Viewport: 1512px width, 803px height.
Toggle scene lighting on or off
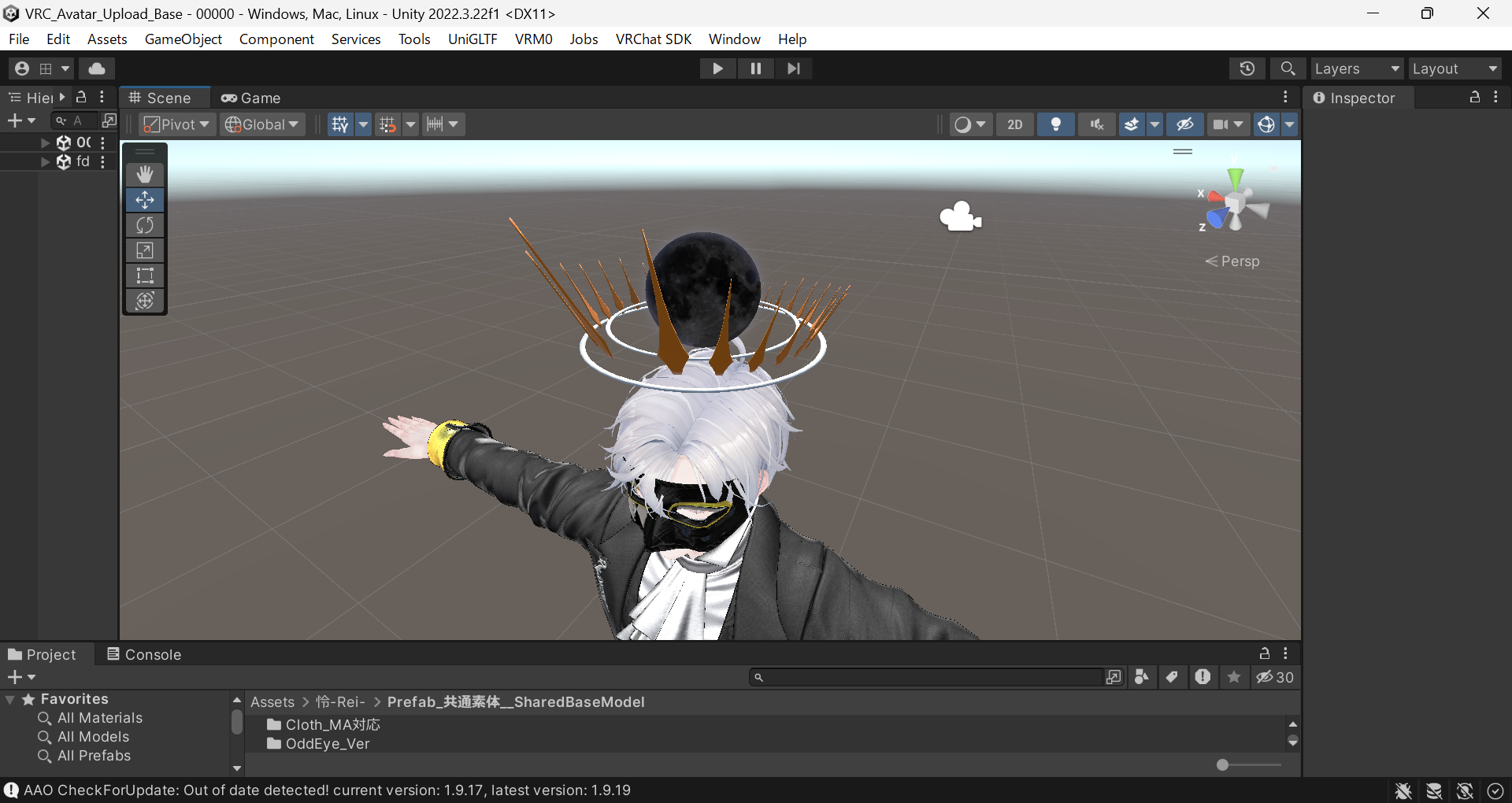pos(1056,124)
